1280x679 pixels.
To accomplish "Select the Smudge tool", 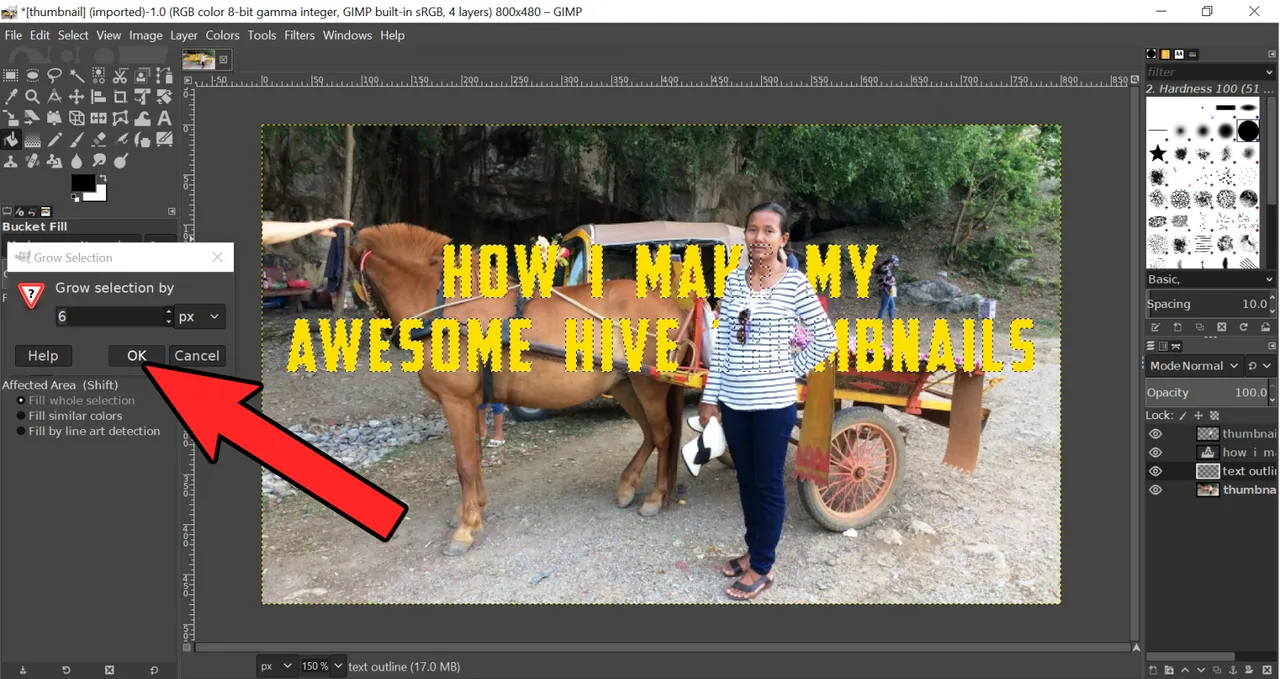I will coord(98,161).
